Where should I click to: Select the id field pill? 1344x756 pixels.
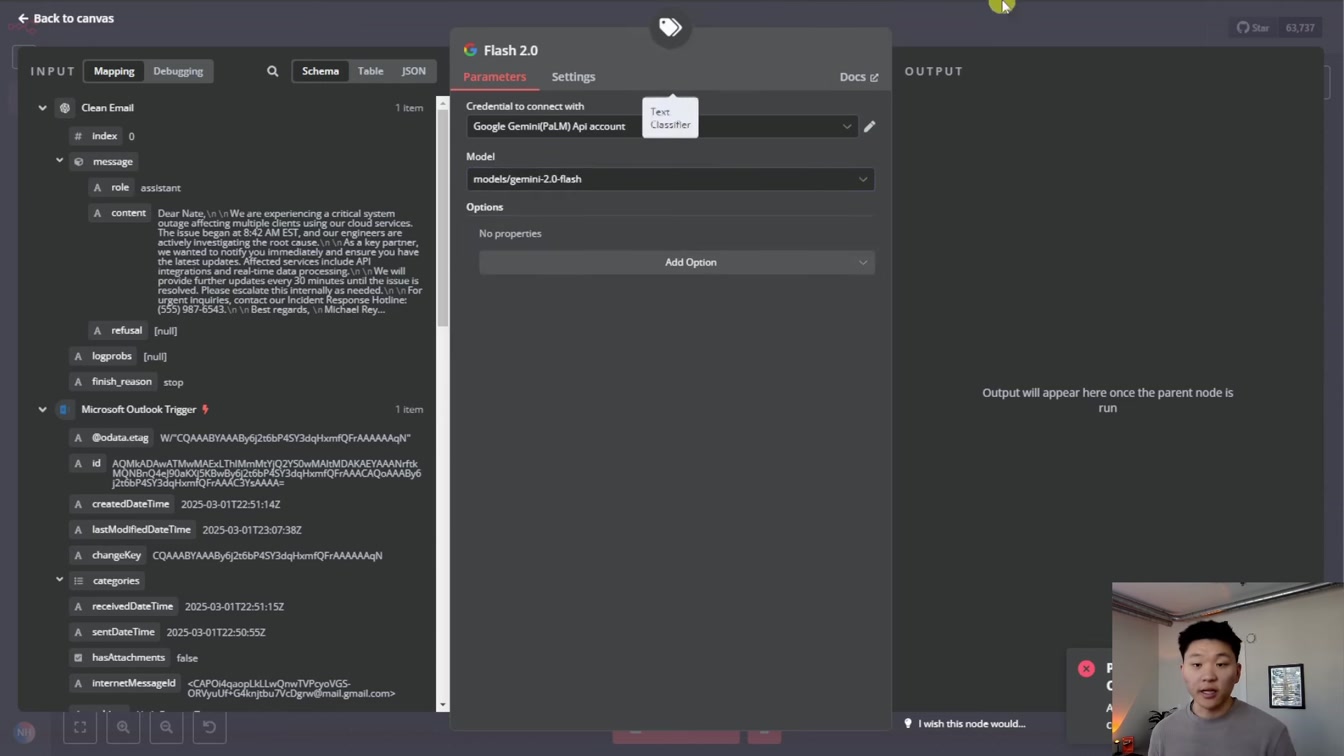pyautogui.click(x=87, y=464)
